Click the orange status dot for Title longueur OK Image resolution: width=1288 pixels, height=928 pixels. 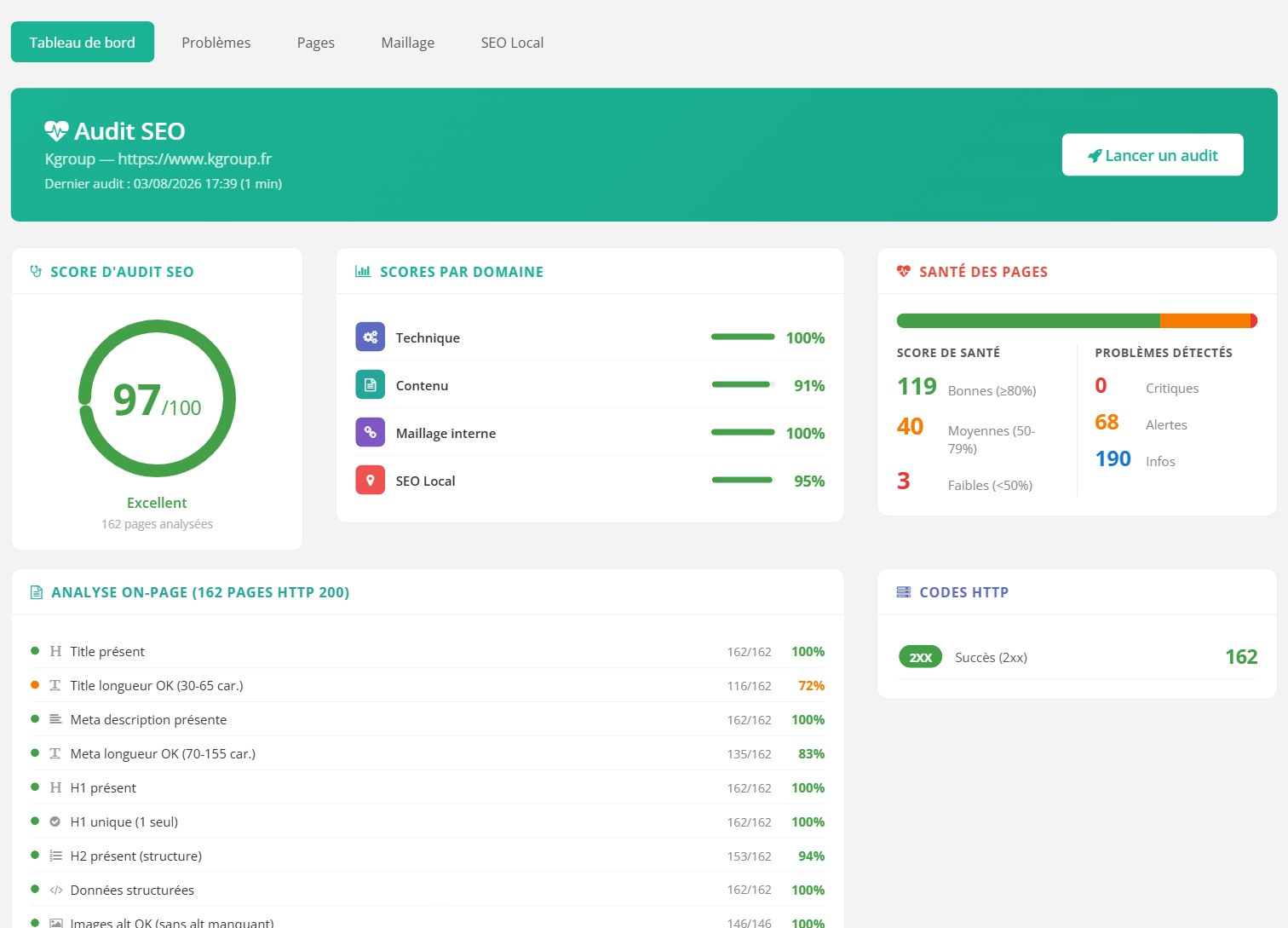click(35, 684)
